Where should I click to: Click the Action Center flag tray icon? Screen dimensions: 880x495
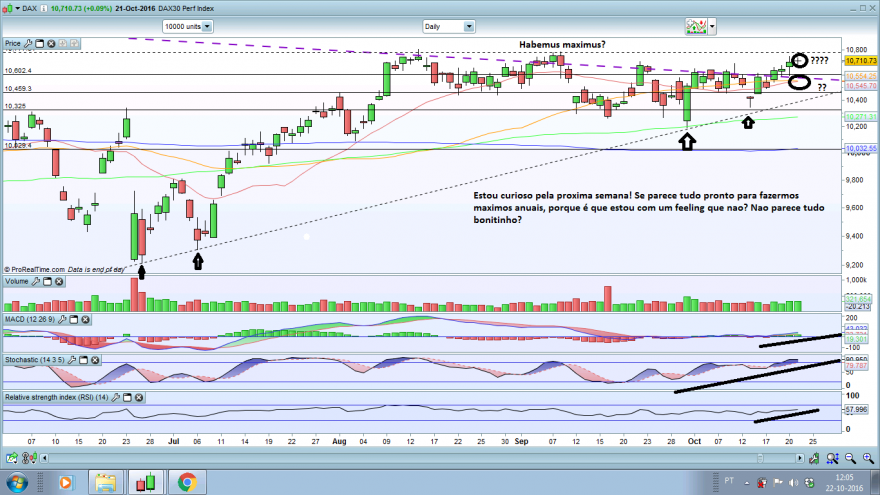778,483
